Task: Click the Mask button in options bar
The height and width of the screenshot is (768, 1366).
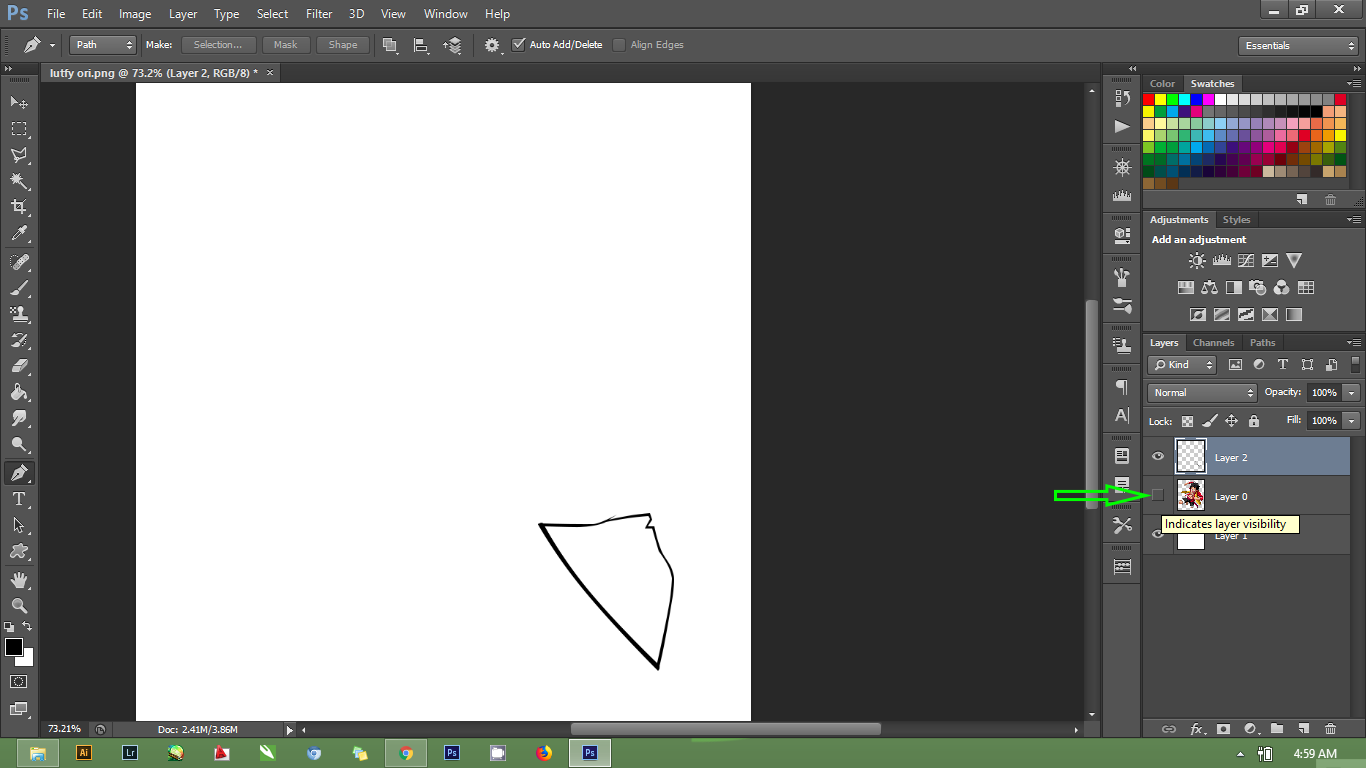Action: click(x=286, y=44)
